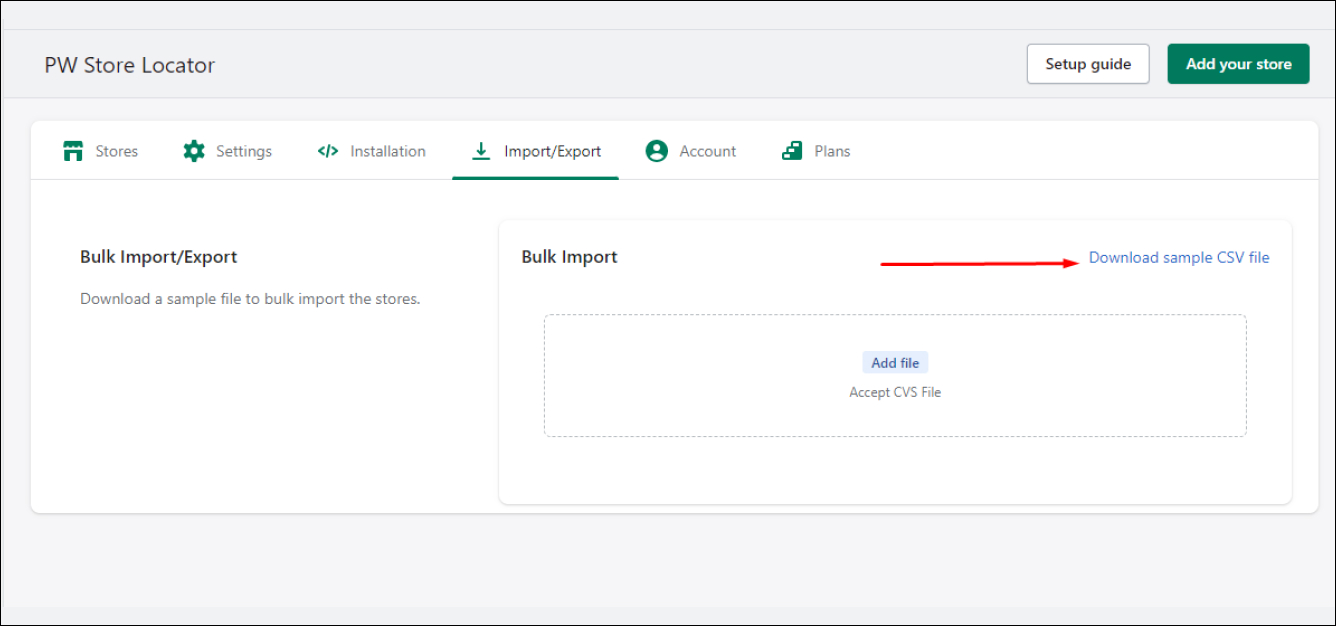Go to the Installation tab
The height and width of the screenshot is (626, 1336).
click(x=371, y=151)
